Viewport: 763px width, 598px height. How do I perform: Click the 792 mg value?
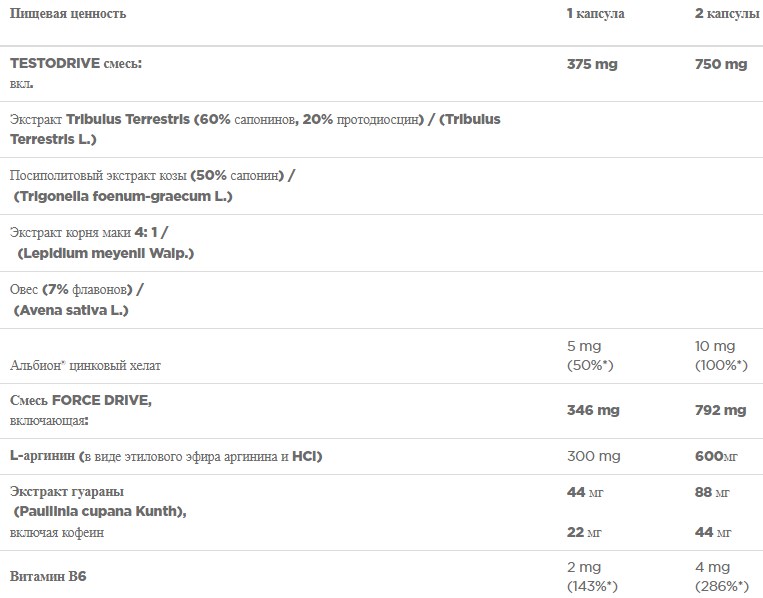[x=721, y=410]
